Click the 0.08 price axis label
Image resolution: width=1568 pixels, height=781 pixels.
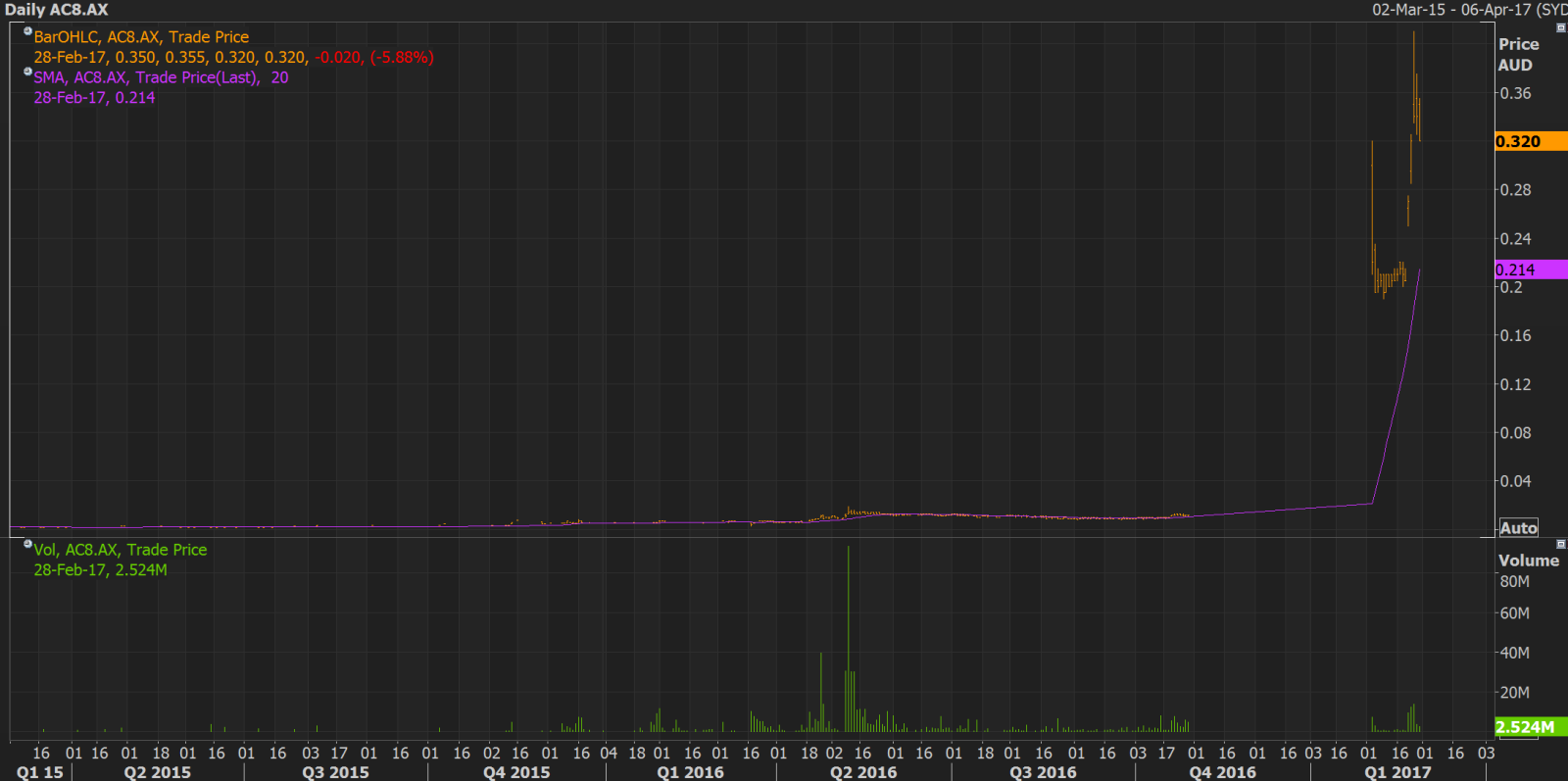coord(1515,432)
